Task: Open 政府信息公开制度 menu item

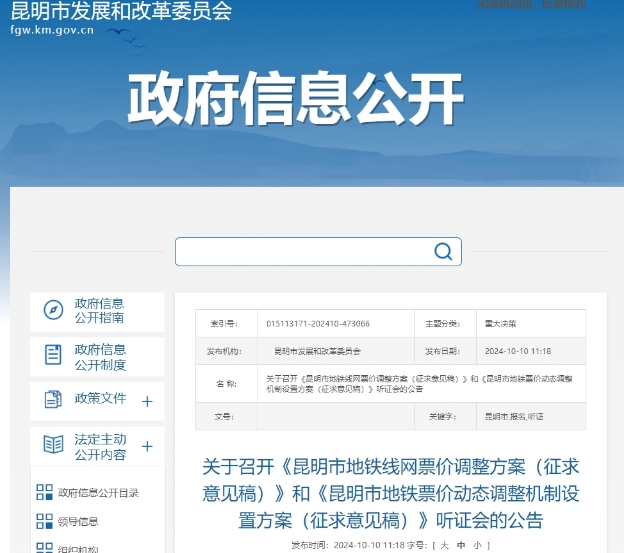Action: pos(98,357)
